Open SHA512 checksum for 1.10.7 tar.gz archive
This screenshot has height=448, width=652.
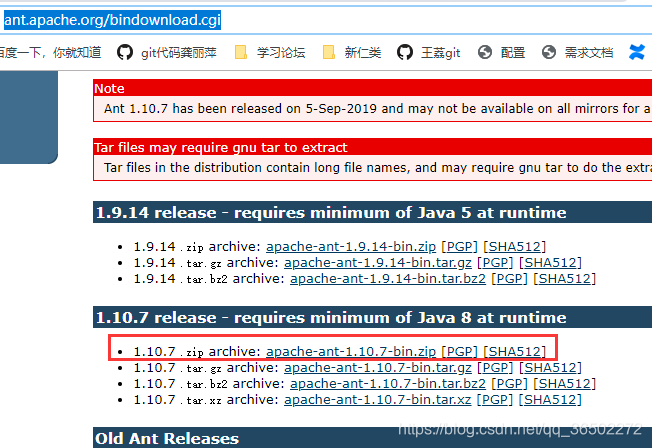550,368
